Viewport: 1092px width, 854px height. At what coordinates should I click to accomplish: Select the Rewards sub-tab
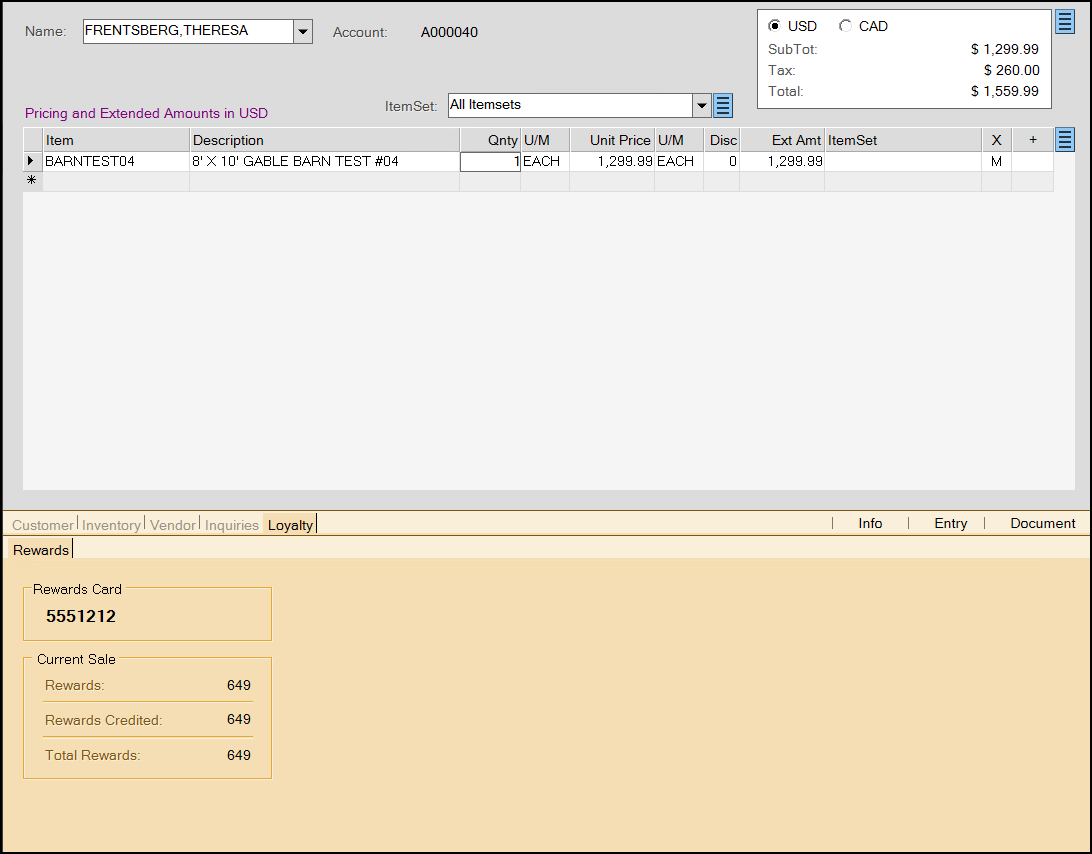[x=41, y=550]
